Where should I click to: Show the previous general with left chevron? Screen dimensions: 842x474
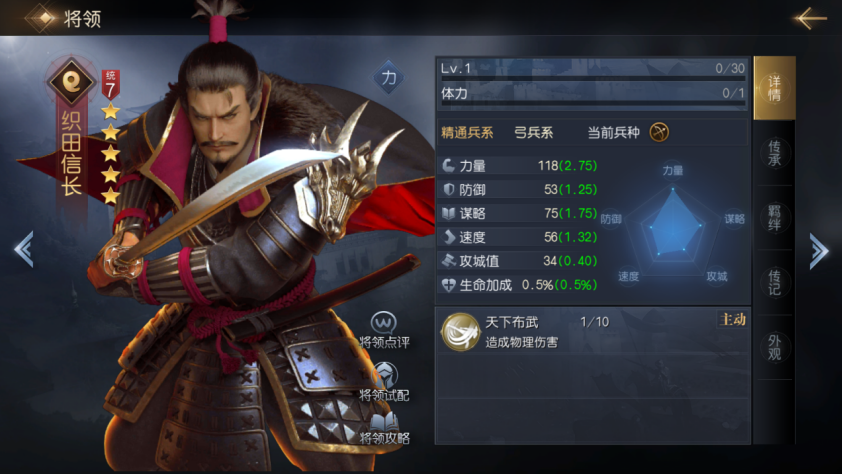pyautogui.click(x=24, y=249)
